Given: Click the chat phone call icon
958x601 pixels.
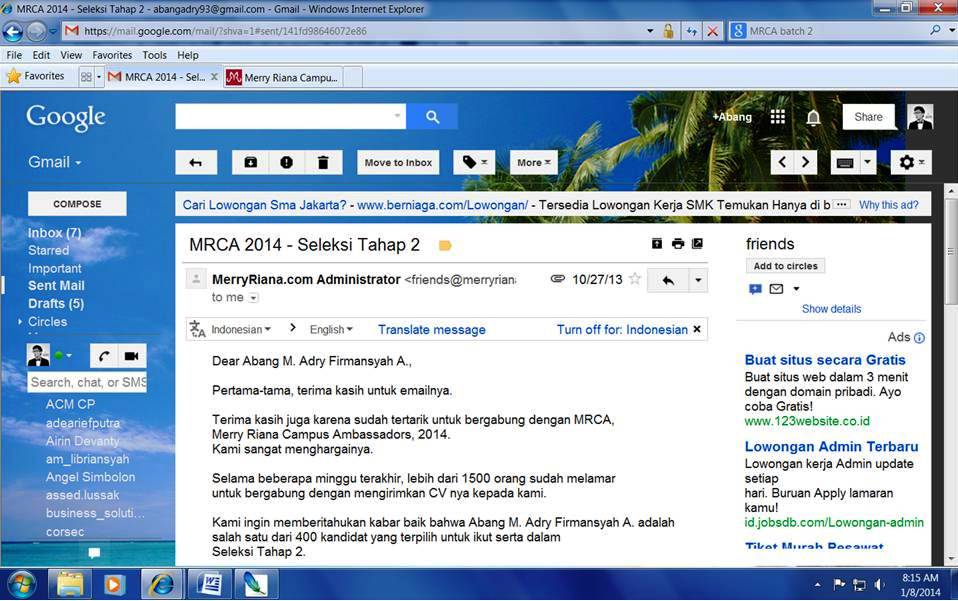Looking at the screenshot, I should 104,356.
